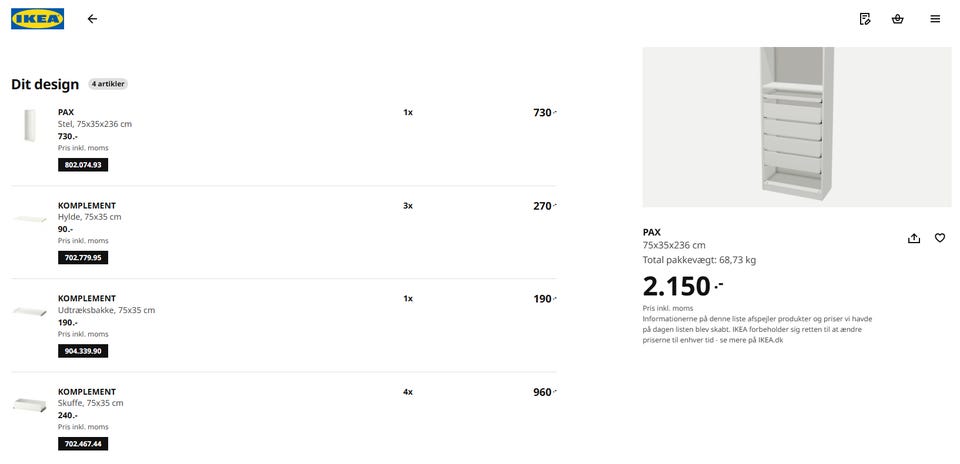Viewport: 960px width, 464px height.
Task: Click the PAX Stel frame thumbnail
Action: click(x=28, y=127)
